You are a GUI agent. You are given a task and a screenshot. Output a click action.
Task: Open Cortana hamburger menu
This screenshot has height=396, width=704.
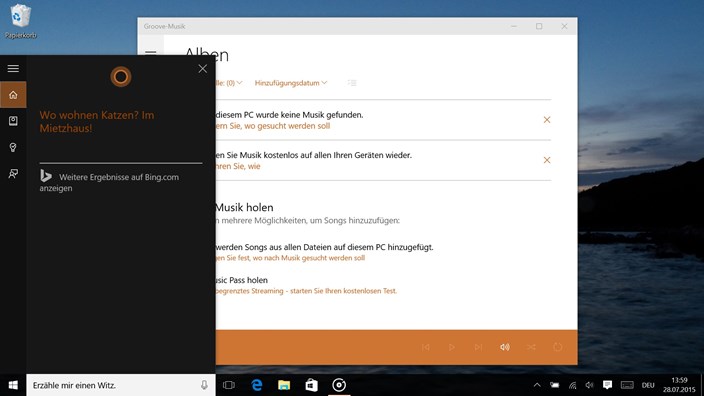pos(13,68)
